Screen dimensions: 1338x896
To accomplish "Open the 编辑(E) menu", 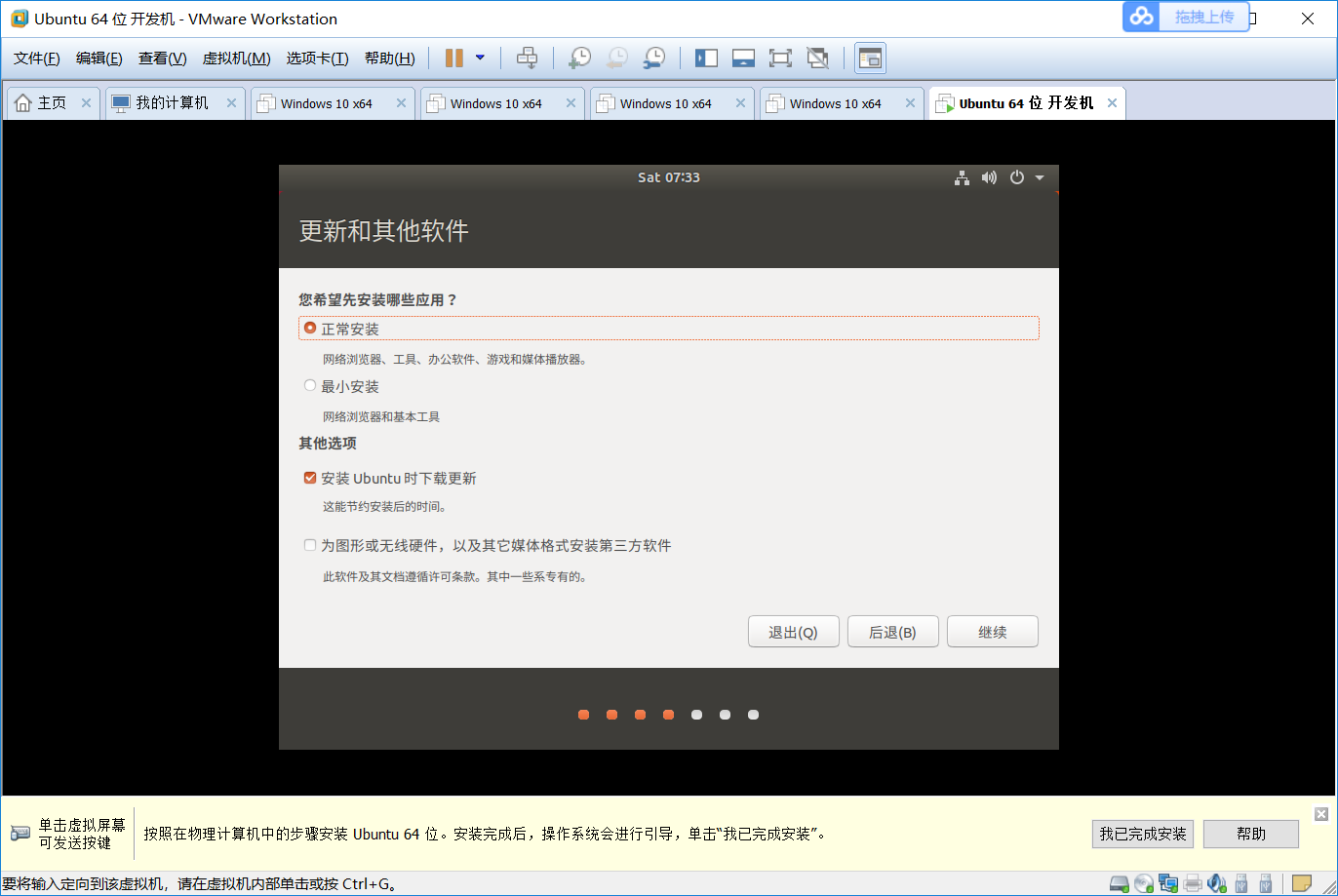I will (x=99, y=58).
